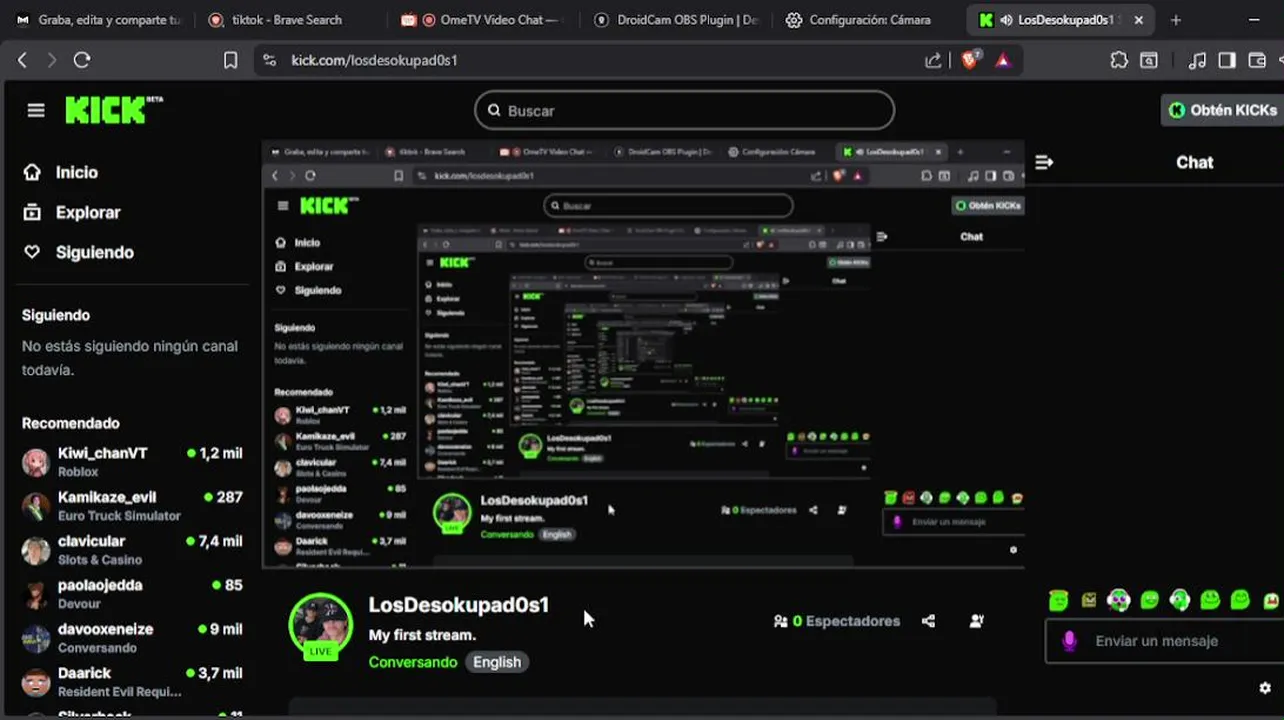Open the Kick hamburger menu

coord(36,110)
